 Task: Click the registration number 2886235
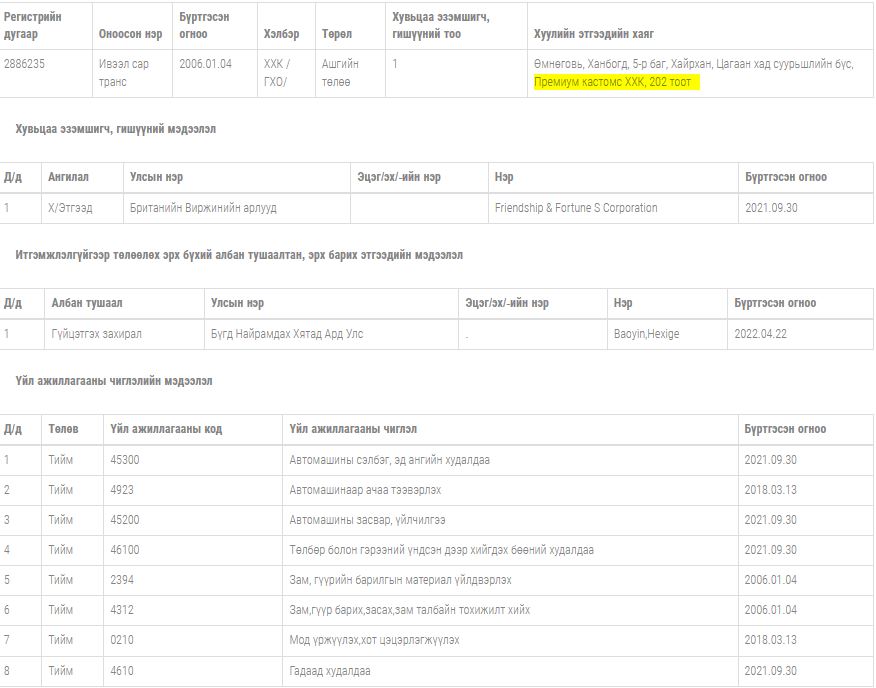click(25, 64)
